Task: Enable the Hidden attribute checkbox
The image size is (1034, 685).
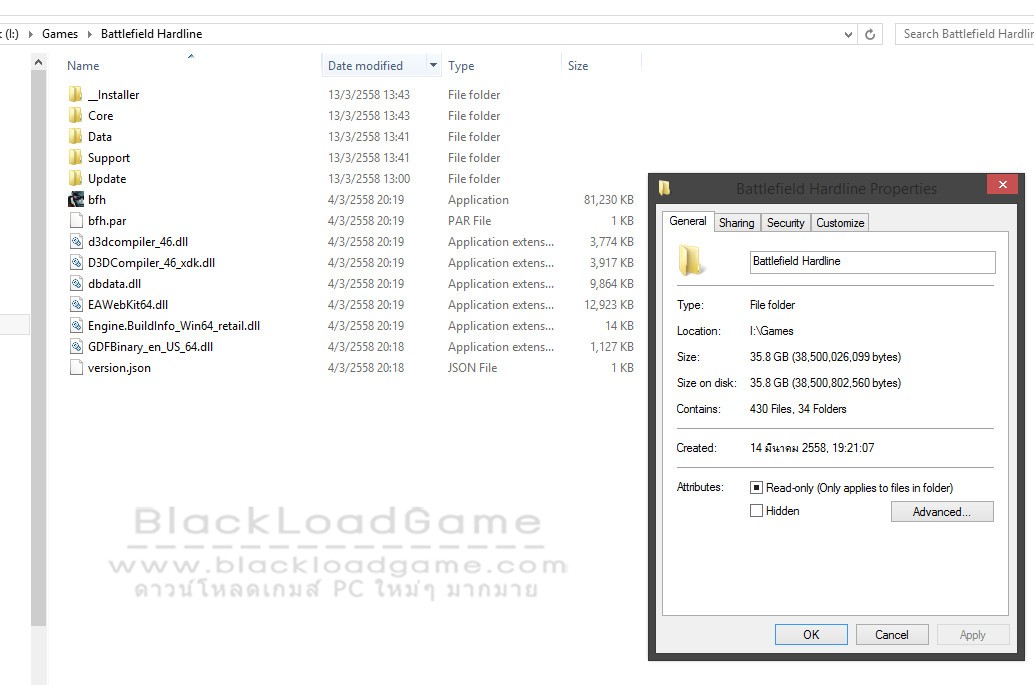Action: (x=756, y=511)
